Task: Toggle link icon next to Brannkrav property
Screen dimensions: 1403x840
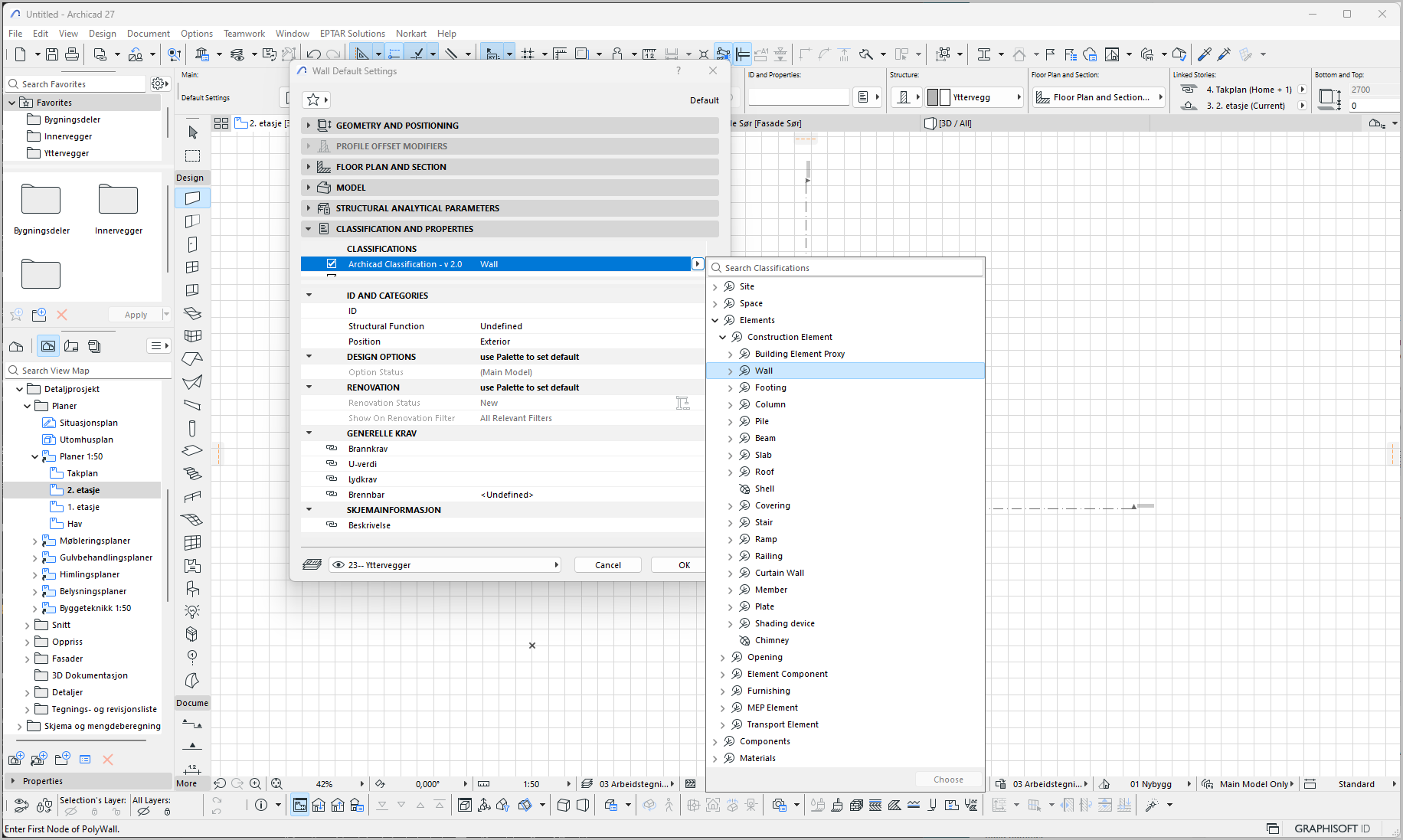Action: 332,448
